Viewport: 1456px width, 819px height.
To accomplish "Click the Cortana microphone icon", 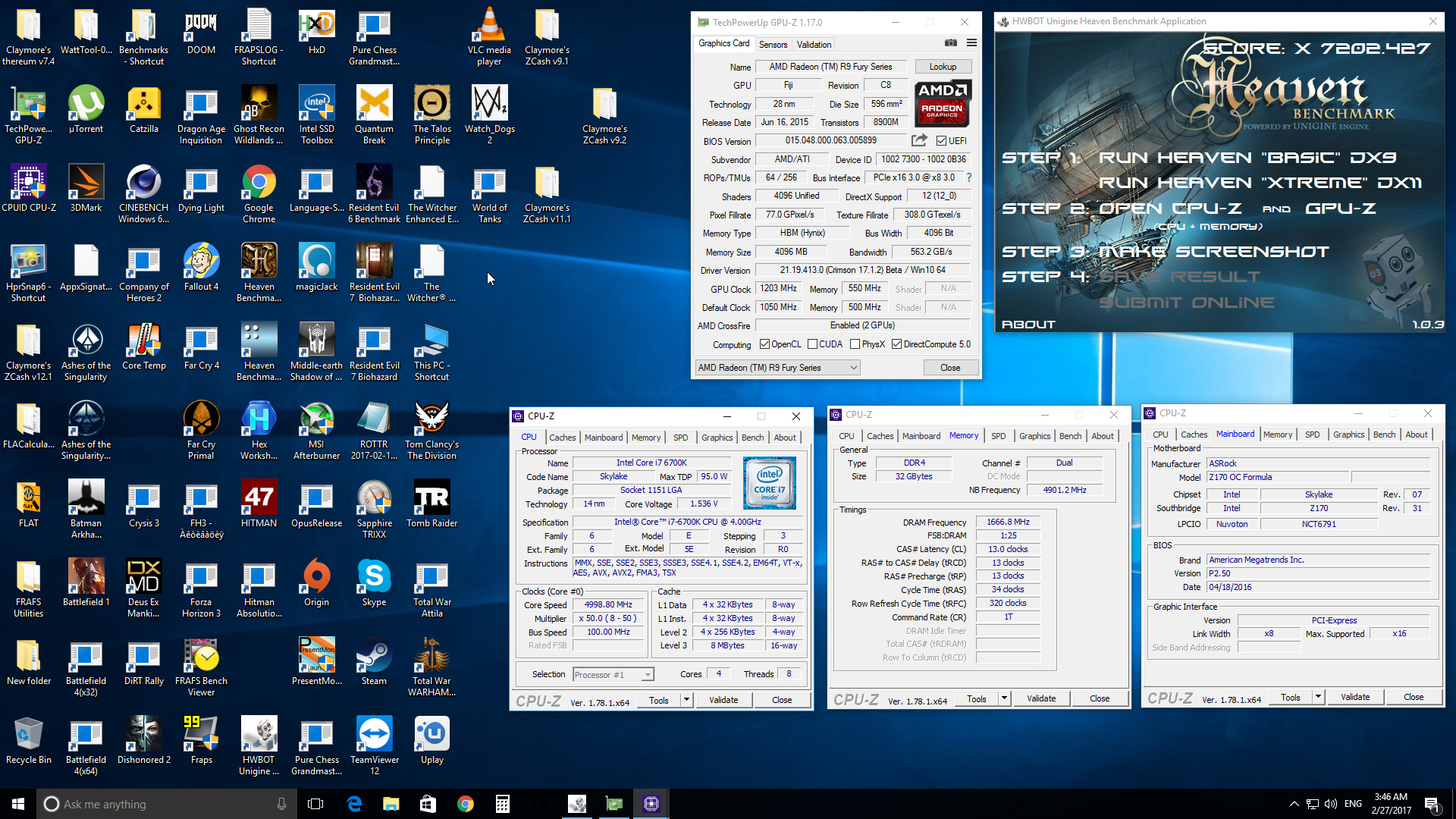I will tap(281, 804).
